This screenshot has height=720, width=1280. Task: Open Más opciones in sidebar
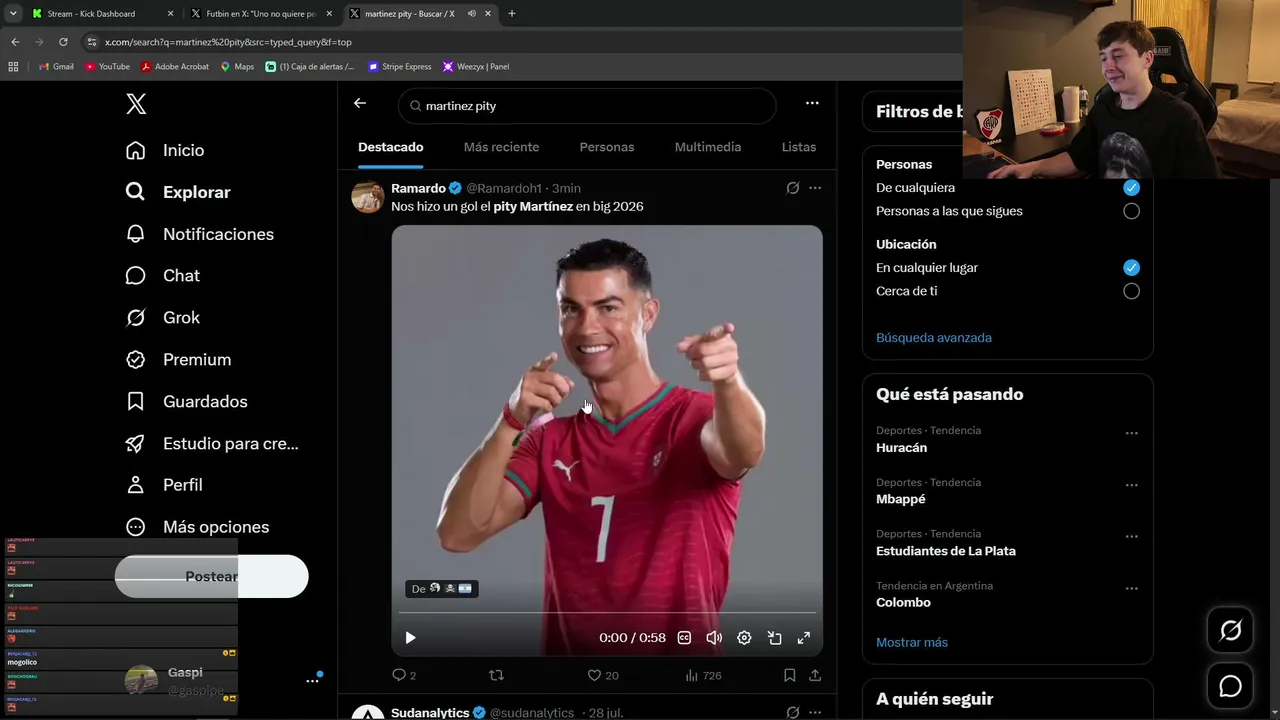click(198, 527)
